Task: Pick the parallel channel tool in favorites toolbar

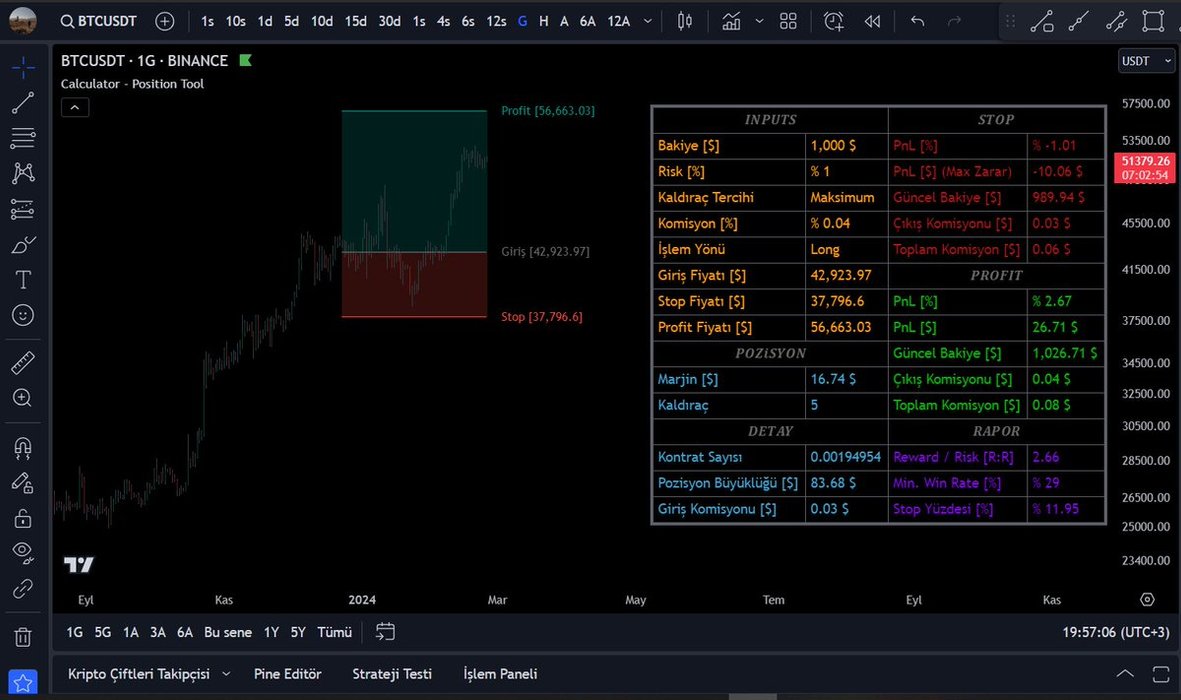Action: 1116,21
